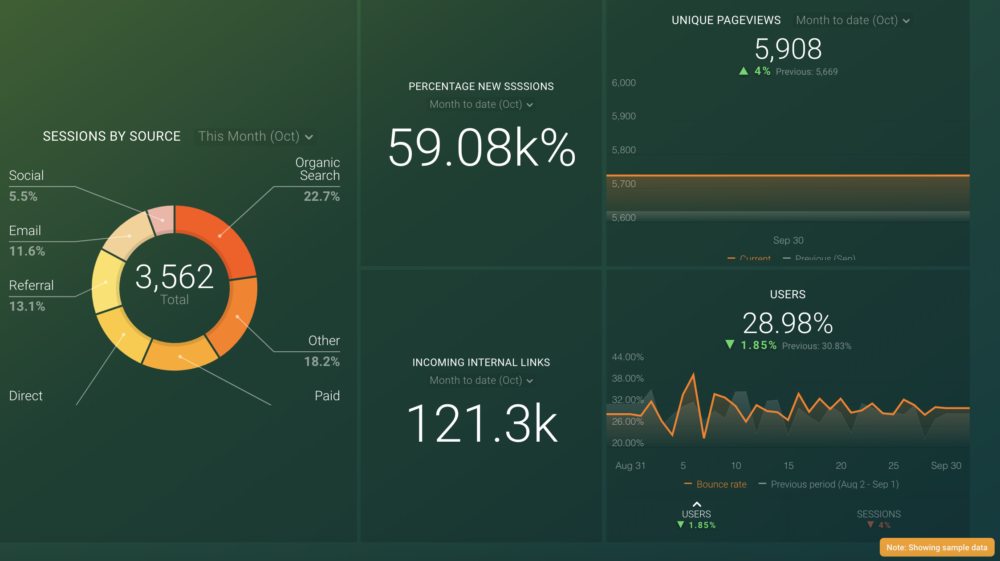This screenshot has height=561, width=1000.
Task: Click the red down arrow under Sessions
Action: point(870,525)
